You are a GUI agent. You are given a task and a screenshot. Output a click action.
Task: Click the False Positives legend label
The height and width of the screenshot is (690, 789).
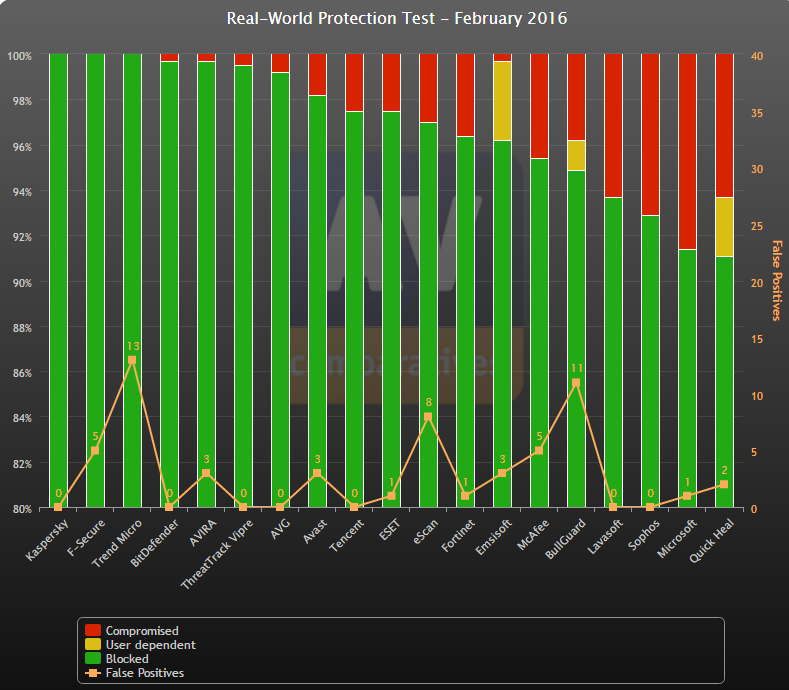[x=144, y=673]
